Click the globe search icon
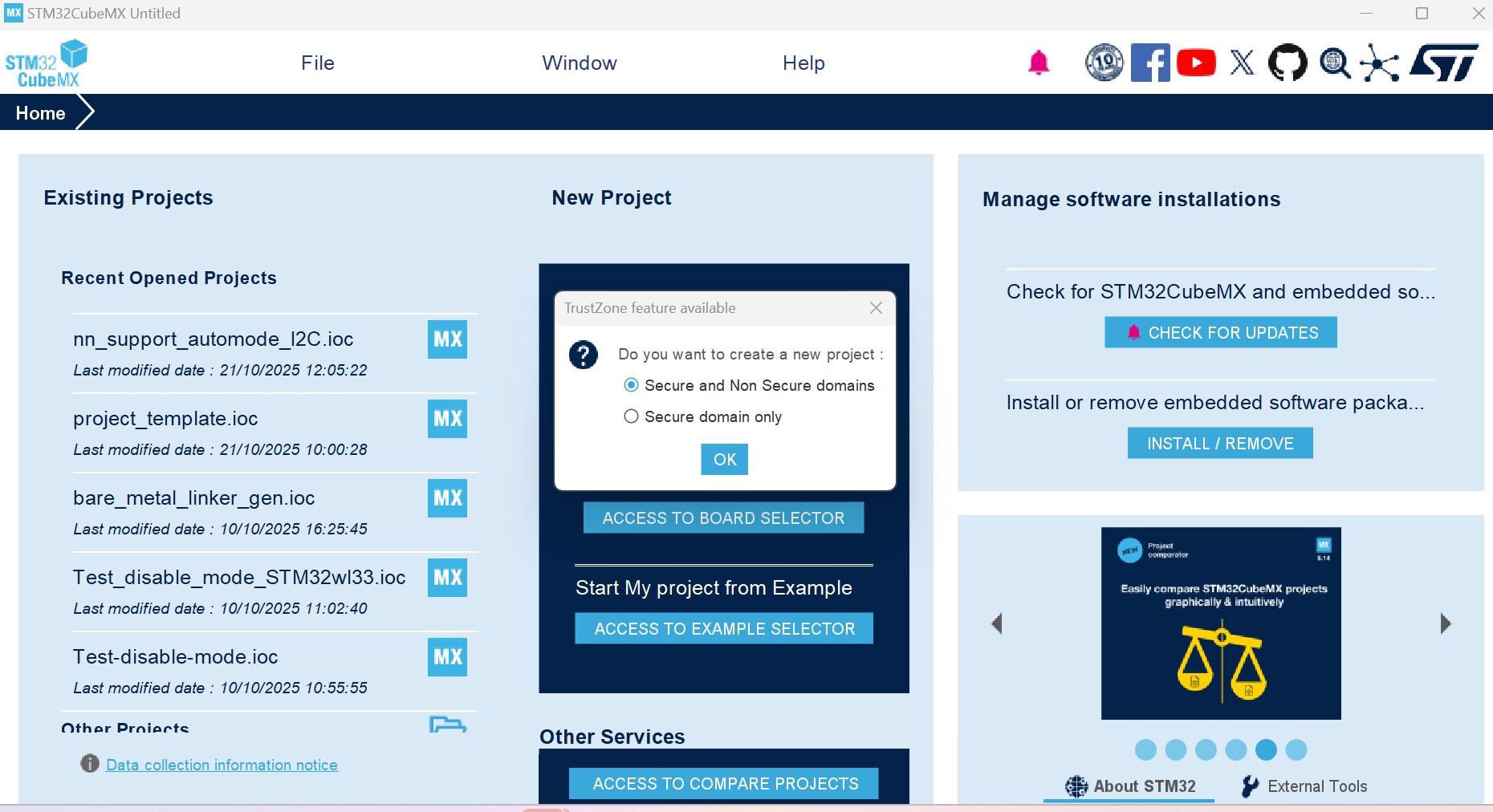This screenshot has height=812, width=1493. 1335,63
